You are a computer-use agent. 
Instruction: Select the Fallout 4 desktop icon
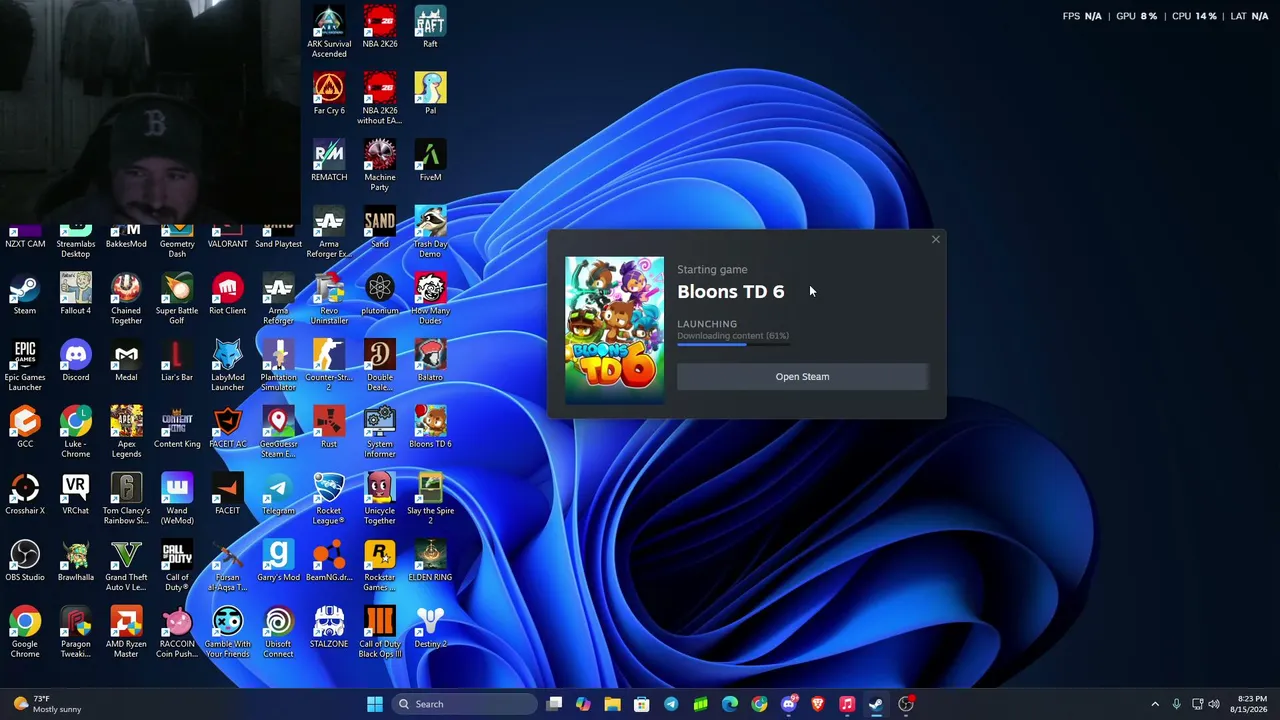pyautogui.click(x=75, y=295)
